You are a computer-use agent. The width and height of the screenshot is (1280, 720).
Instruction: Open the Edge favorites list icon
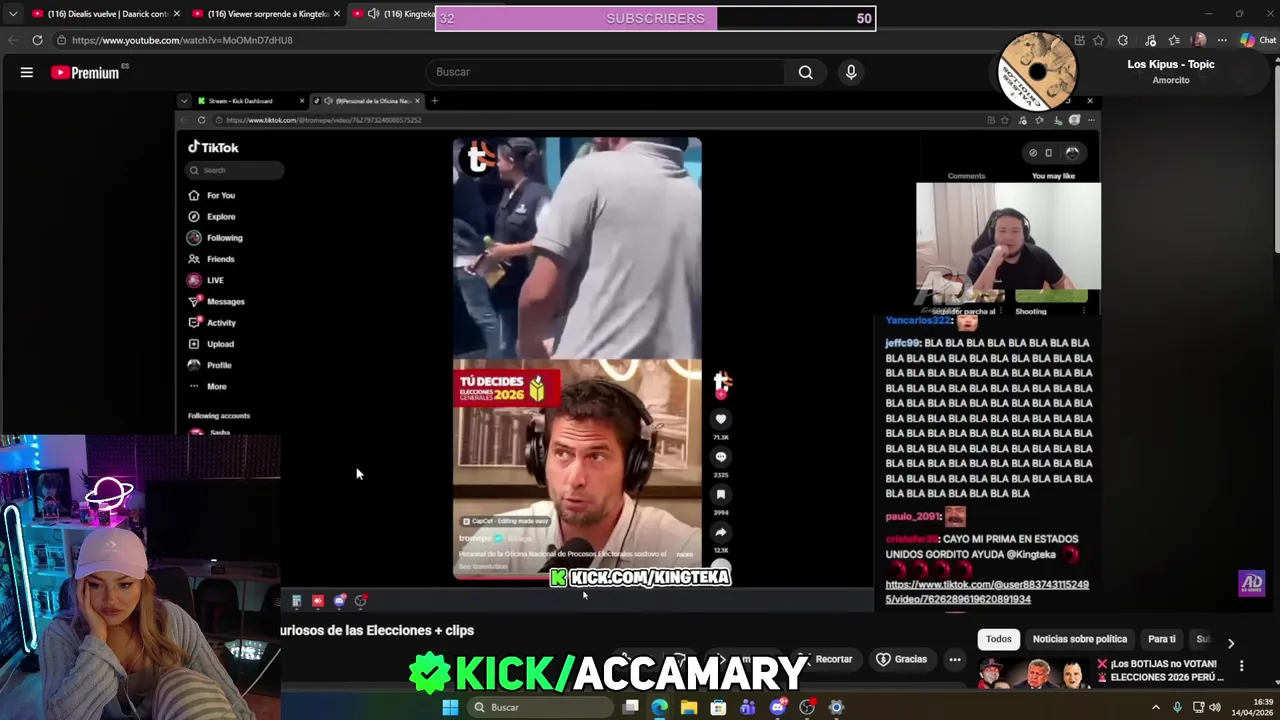coord(1174,40)
